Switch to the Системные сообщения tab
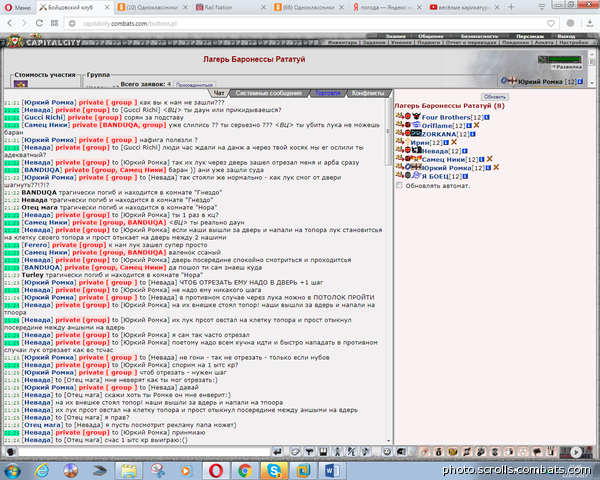Viewport: 600px width, 480px height. point(269,93)
